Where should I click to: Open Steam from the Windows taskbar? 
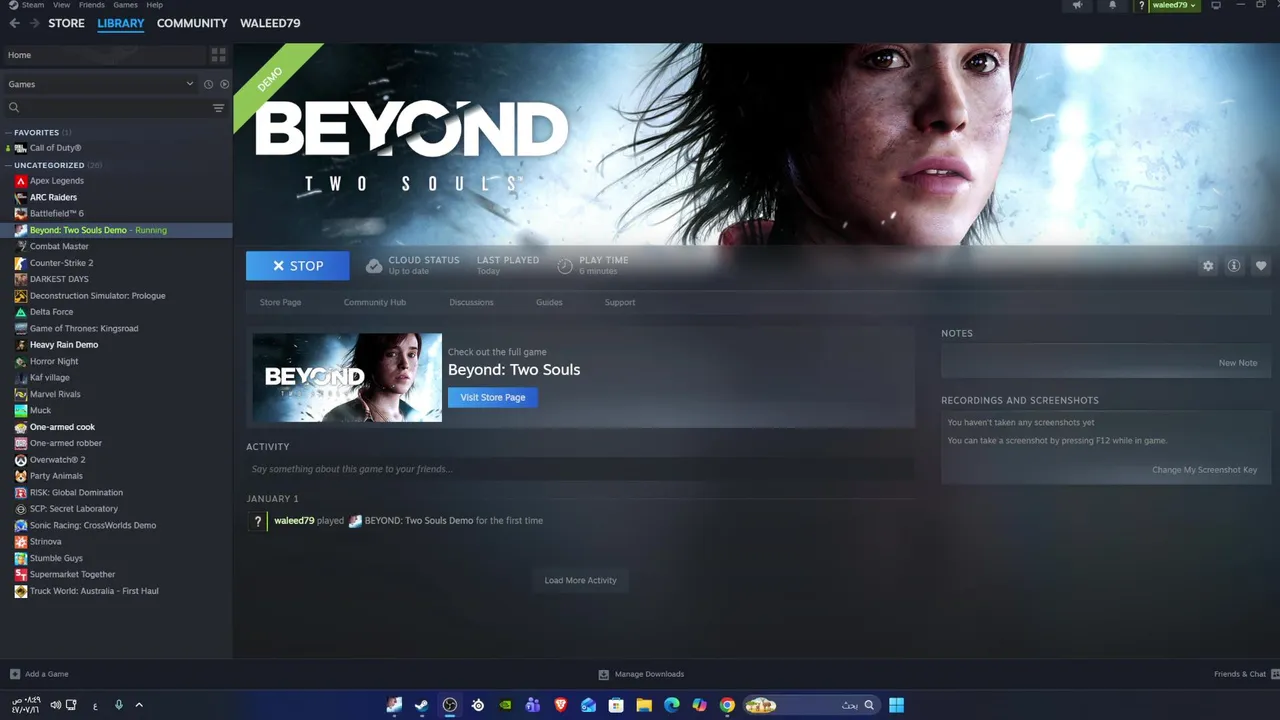(422, 705)
